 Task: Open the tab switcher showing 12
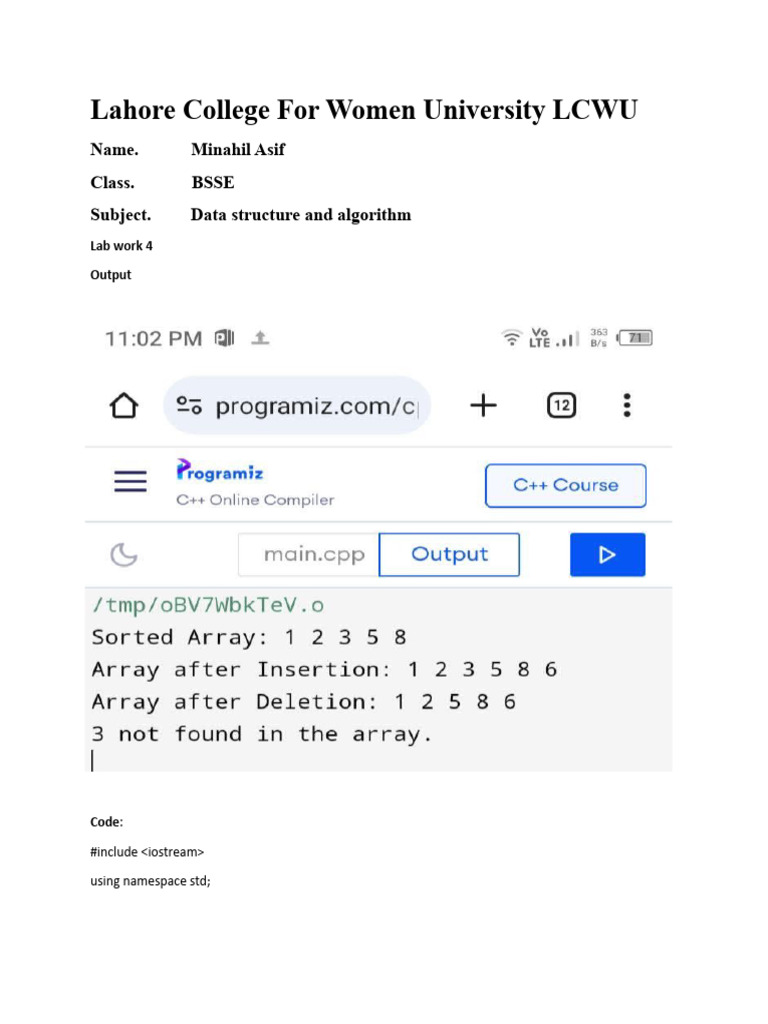click(x=561, y=405)
